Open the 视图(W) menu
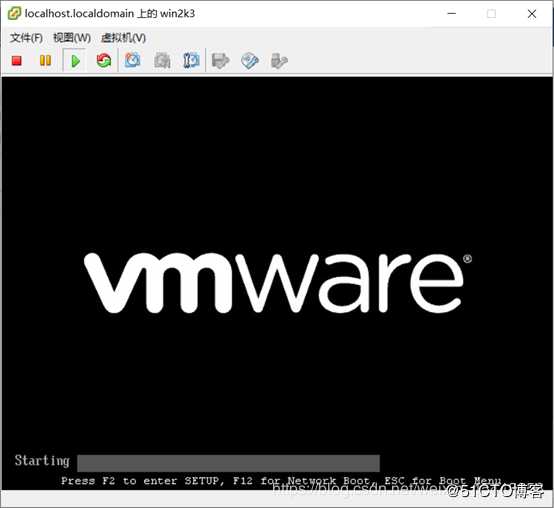The image size is (554, 508). pos(72,37)
